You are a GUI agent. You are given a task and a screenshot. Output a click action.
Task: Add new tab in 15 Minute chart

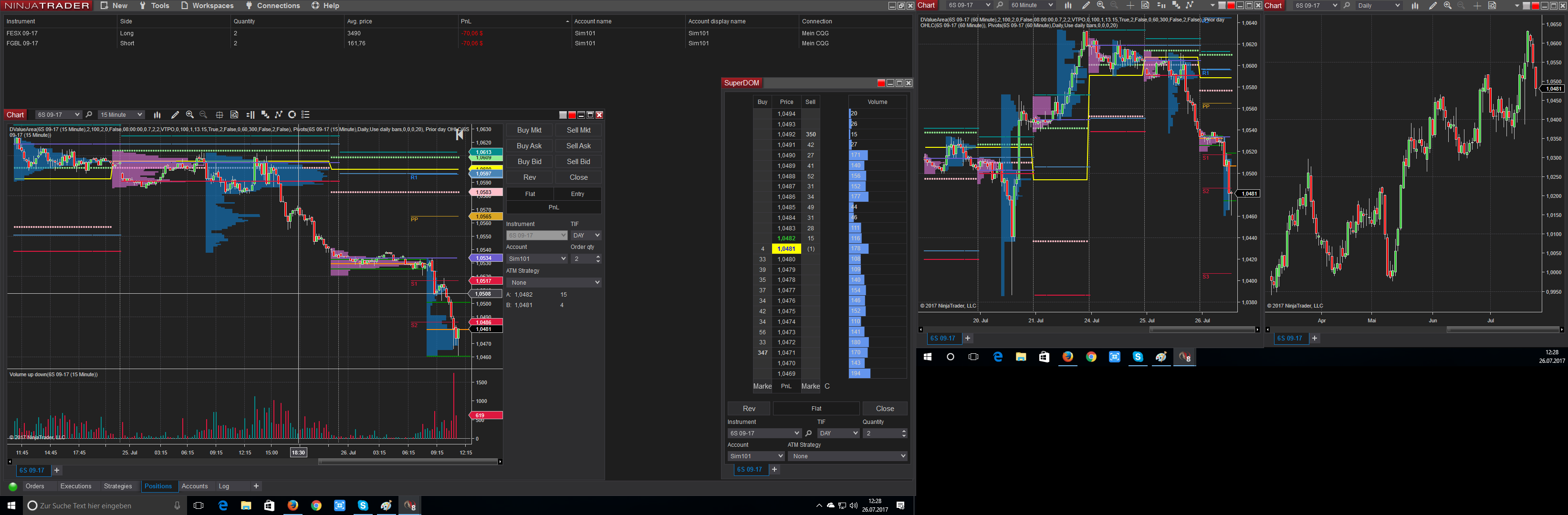pyautogui.click(x=57, y=471)
